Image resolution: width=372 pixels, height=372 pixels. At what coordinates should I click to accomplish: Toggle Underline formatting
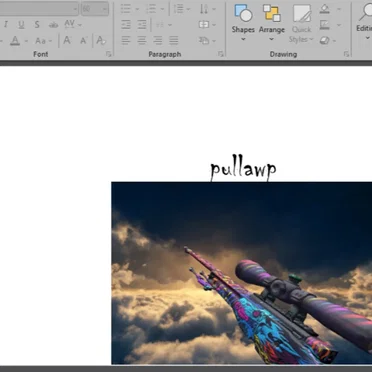pyautogui.click(x=21, y=24)
